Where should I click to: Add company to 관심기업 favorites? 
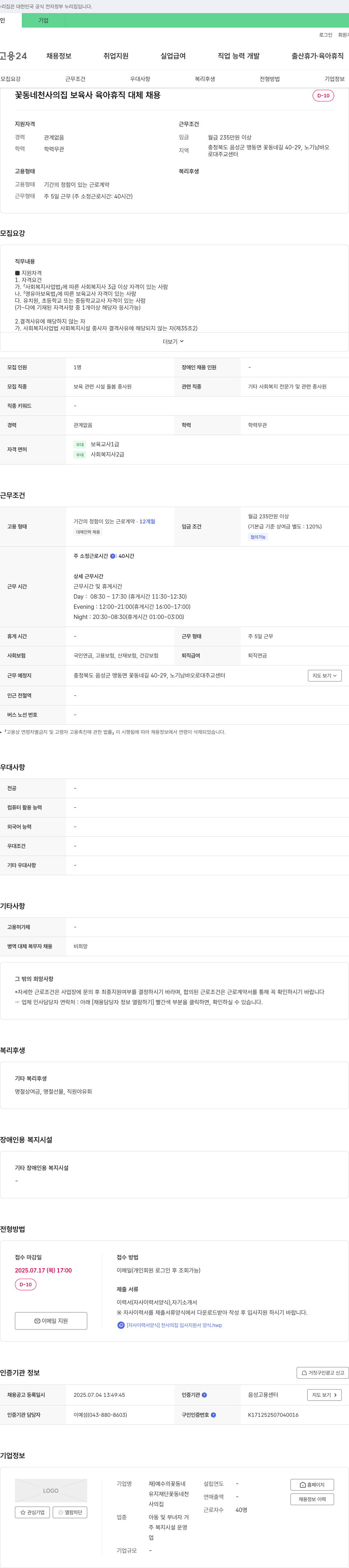[32, 1512]
